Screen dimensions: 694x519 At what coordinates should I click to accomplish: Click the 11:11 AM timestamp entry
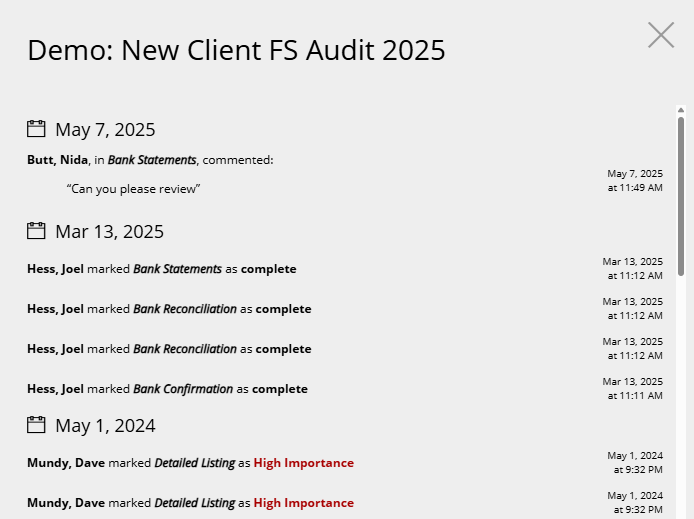click(x=632, y=388)
